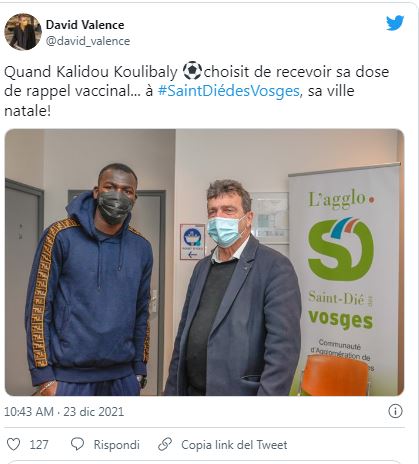Click the soccer ball emoji in tweet

point(192,71)
